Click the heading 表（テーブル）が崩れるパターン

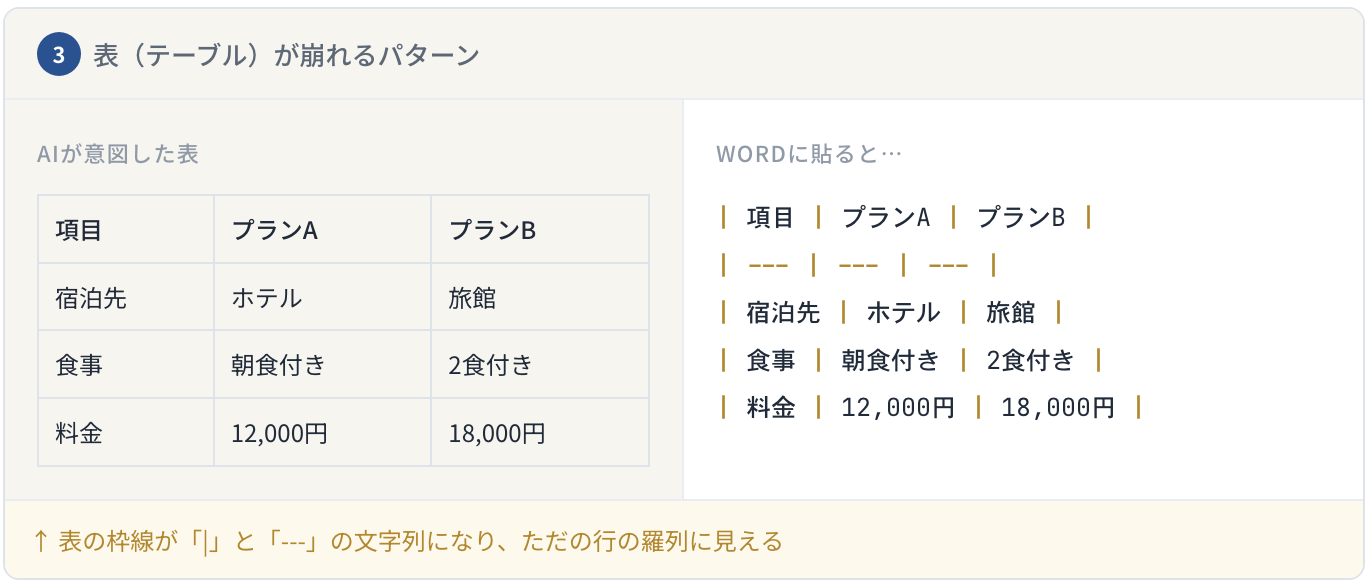tap(286, 55)
